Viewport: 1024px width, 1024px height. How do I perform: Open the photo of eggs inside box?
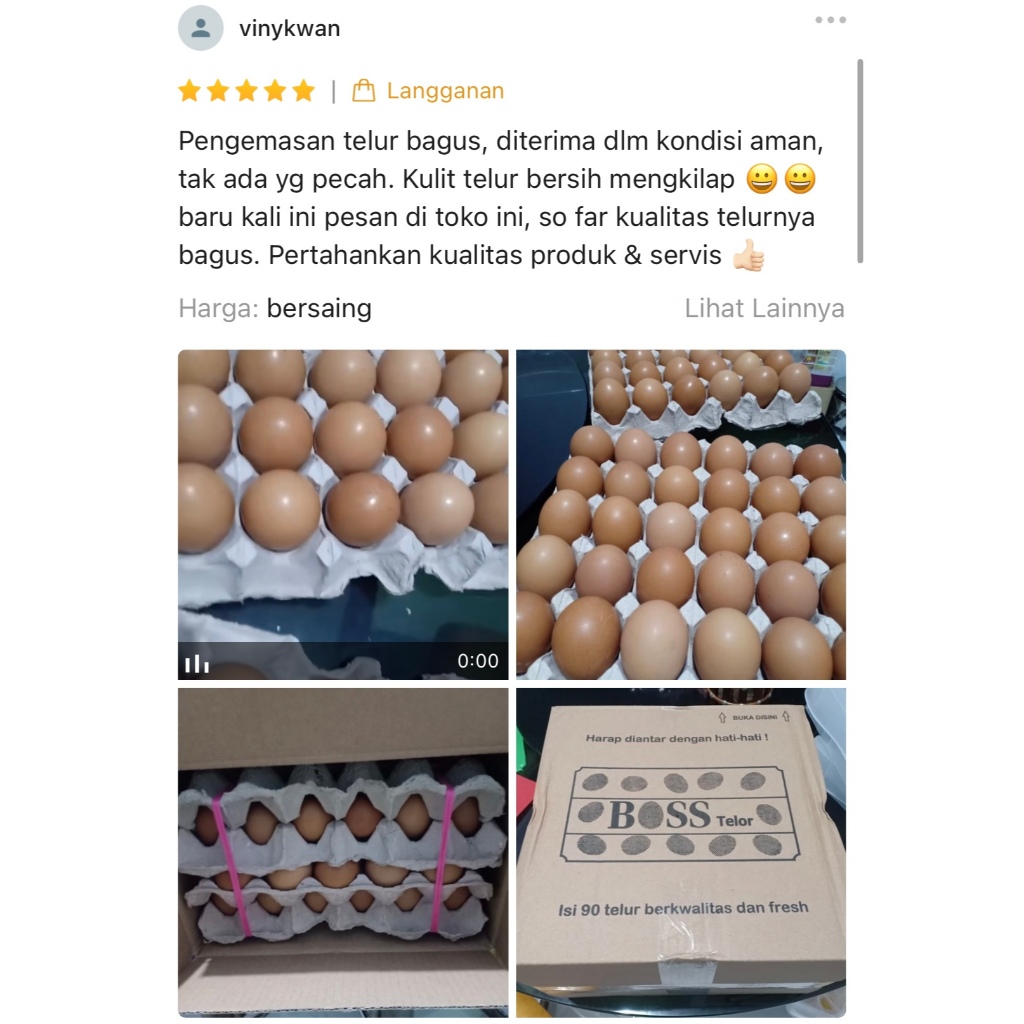[x=343, y=852]
